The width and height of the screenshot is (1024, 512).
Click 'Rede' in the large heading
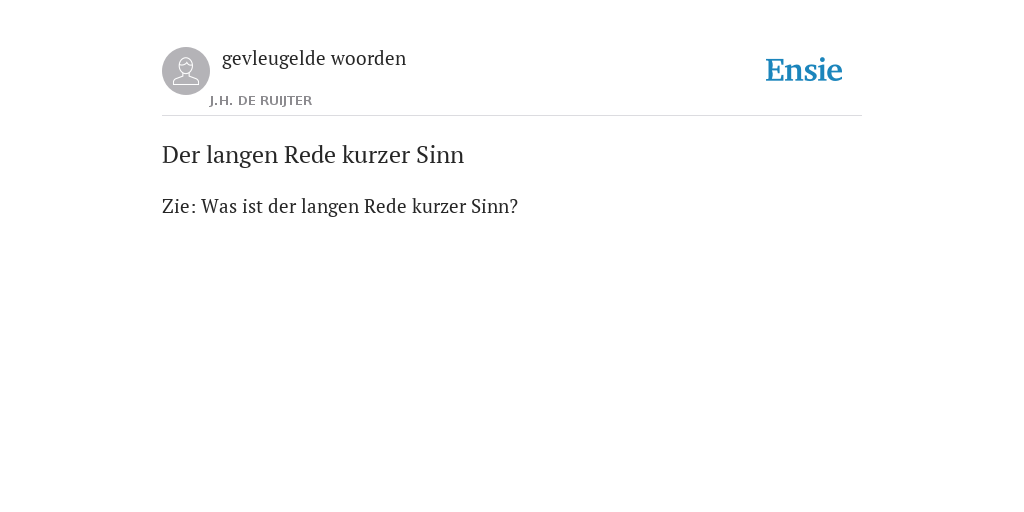(310, 155)
